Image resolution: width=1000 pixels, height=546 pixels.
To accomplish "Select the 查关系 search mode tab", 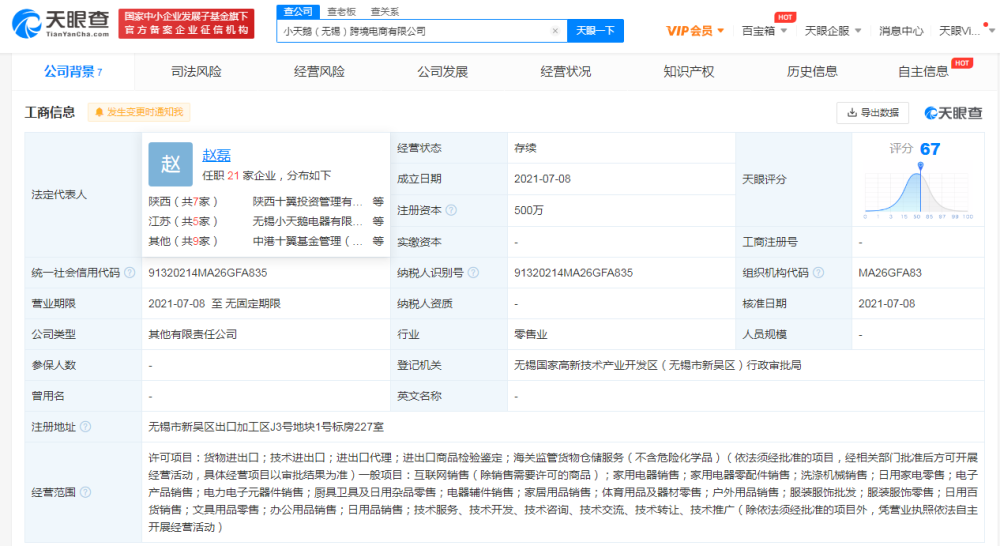I will 384,11.
